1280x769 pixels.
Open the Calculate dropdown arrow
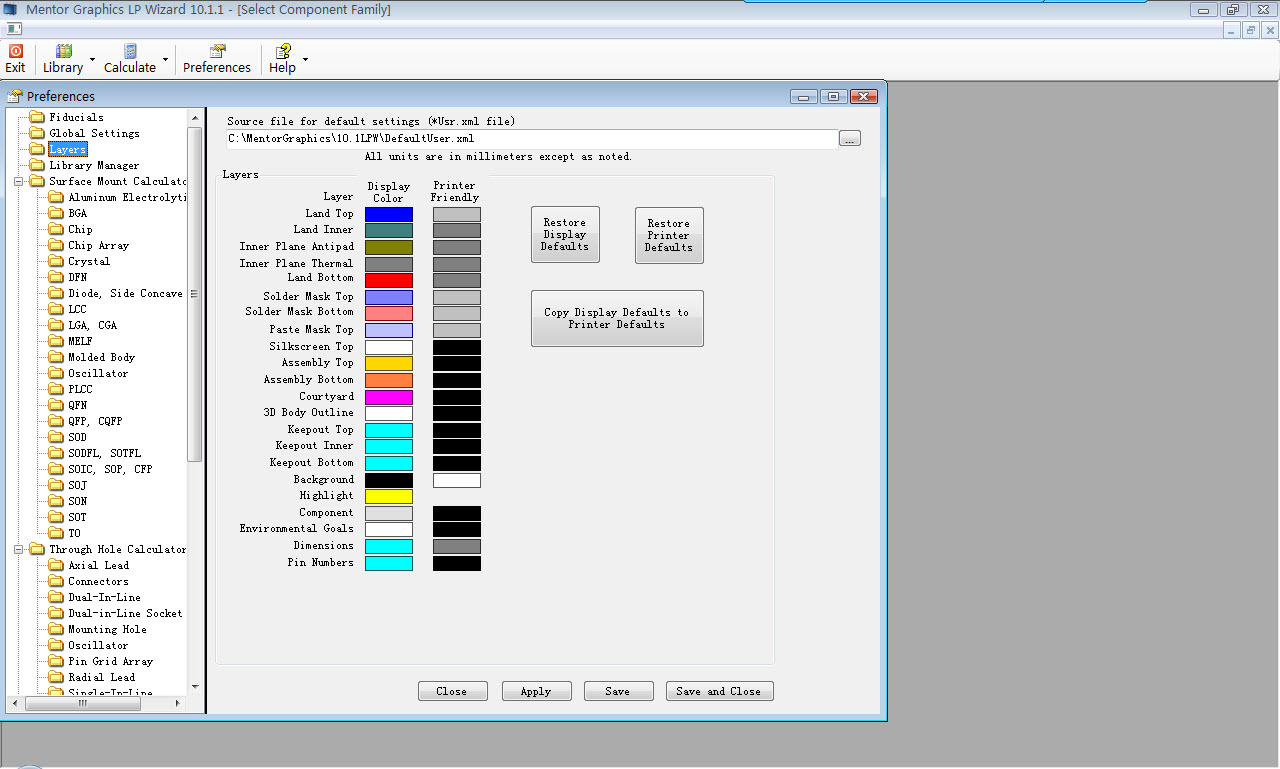pyautogui.click(x=165, y=60)
